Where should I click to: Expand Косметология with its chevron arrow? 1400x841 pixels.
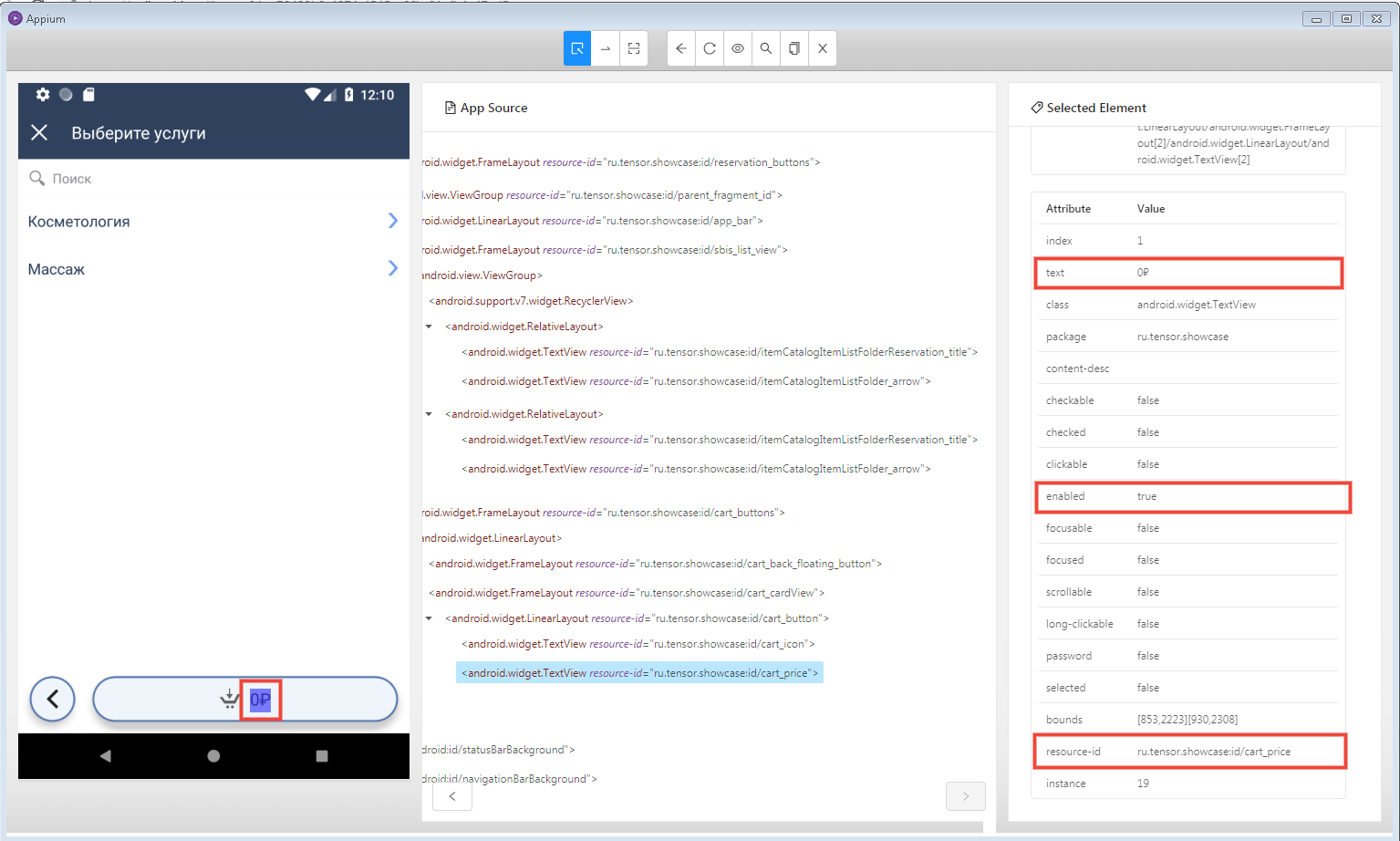[393, 221]
